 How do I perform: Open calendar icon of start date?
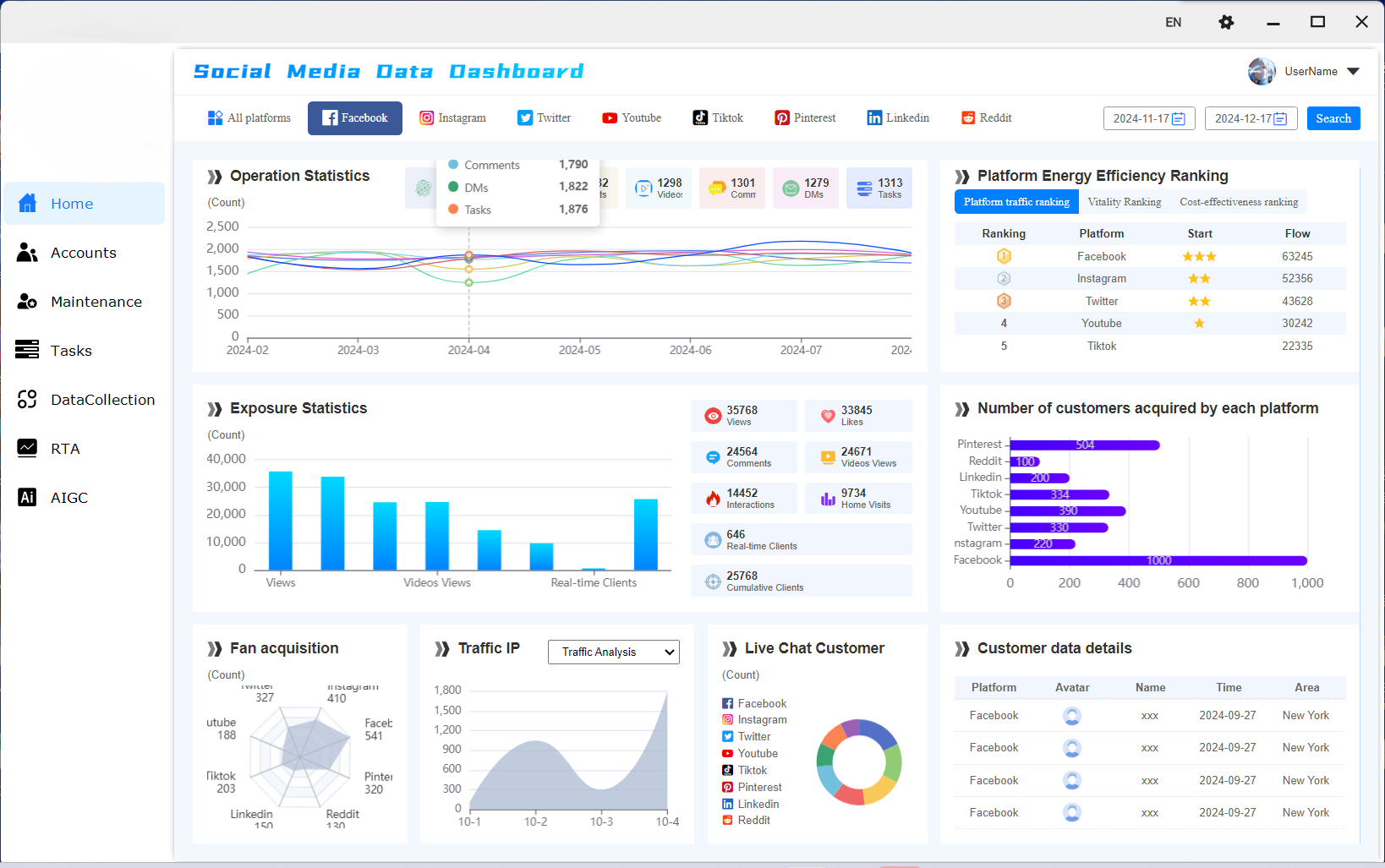point(1179,119)
